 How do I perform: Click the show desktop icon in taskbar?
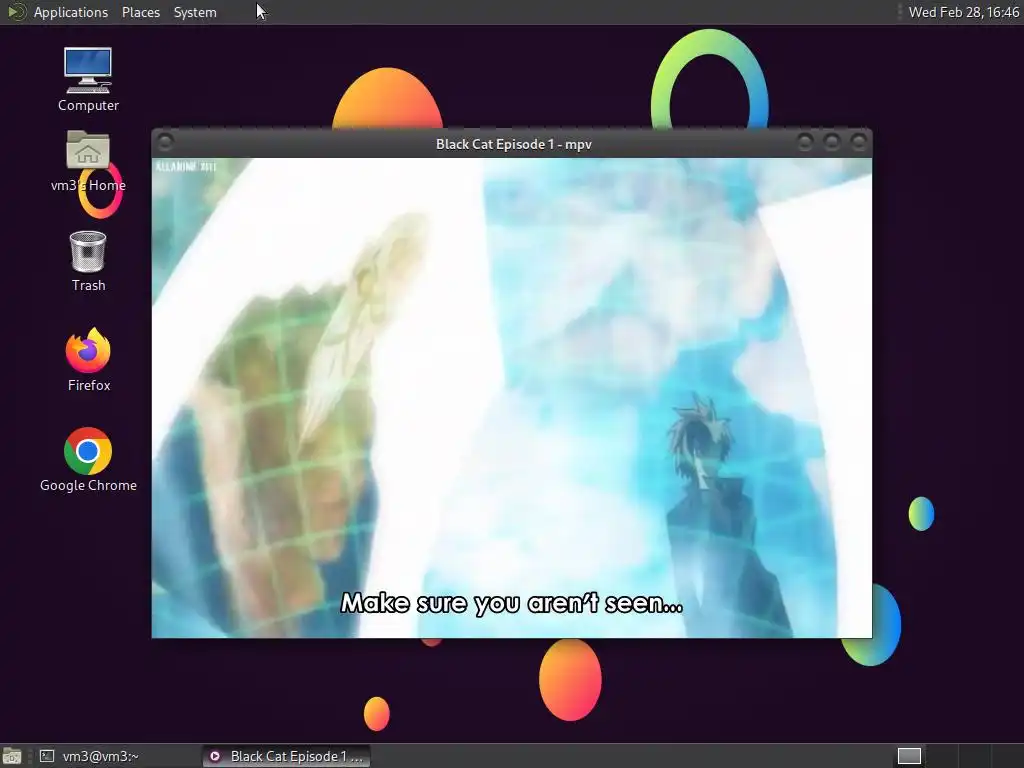point(12,756)
